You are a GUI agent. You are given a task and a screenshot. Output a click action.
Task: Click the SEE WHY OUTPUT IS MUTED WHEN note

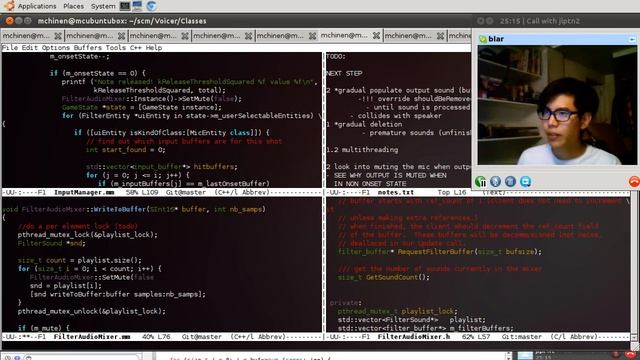coord(390,175)
